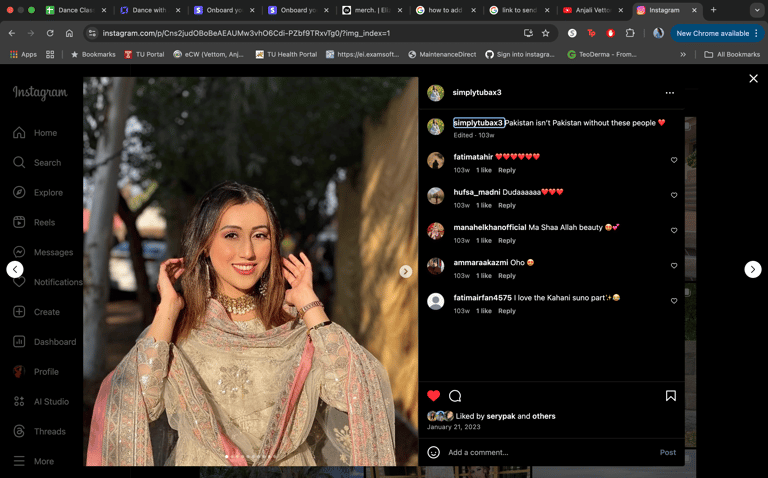Switch to the Dance Class spreadsheet tab
The height and width of the screenshot is (478, 768).
(77, 10)
